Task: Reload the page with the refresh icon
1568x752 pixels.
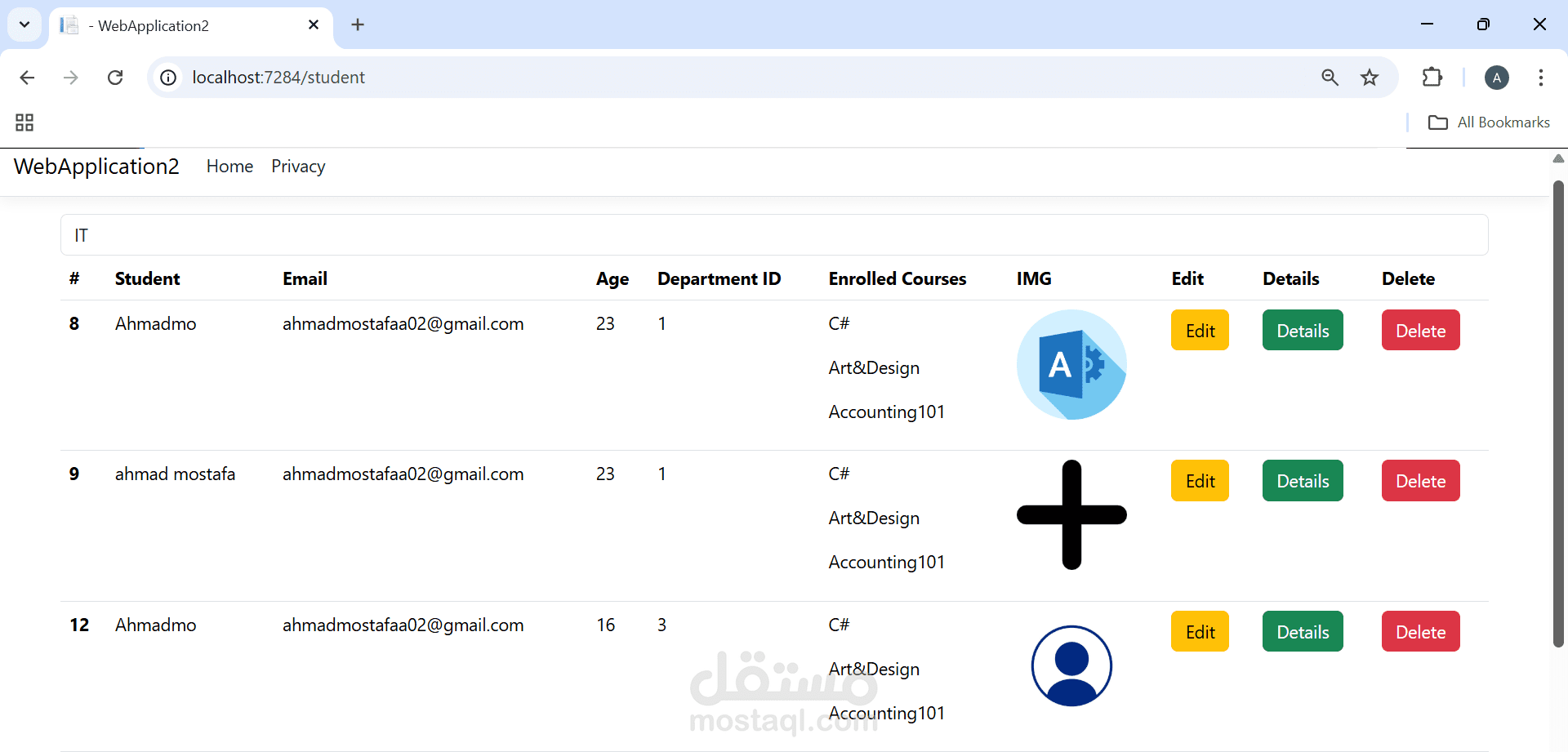Action: click(x=115, y=78)
